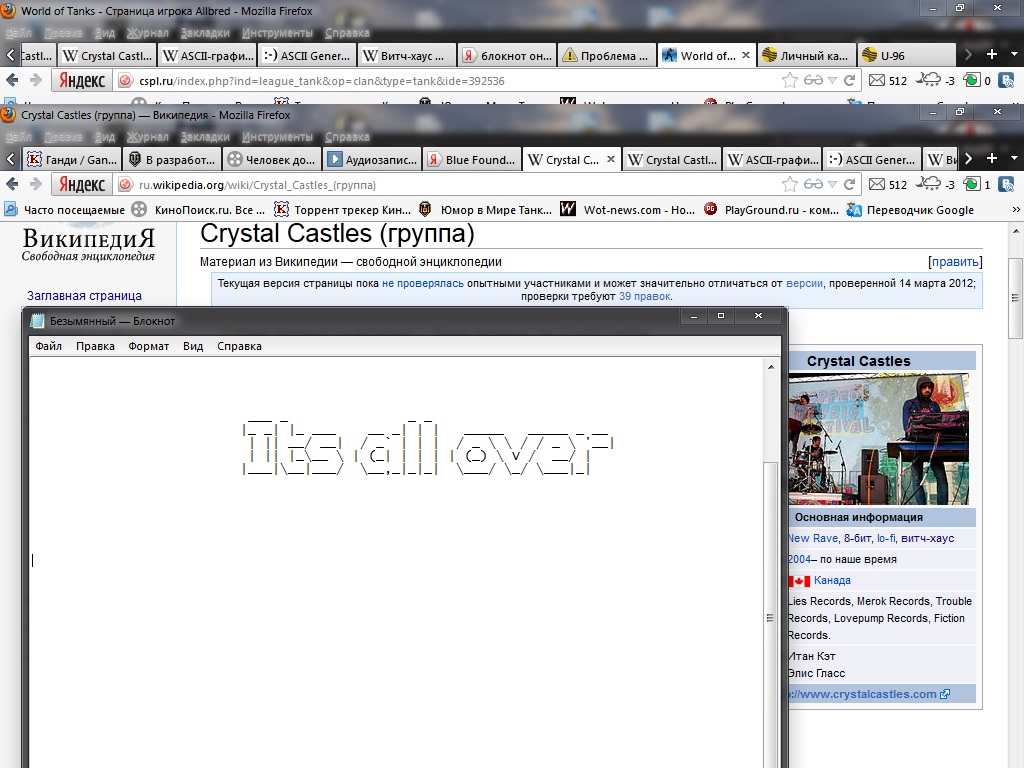
Task: Open a new tab with the plus button in the Wikipedia window
Action: point(991,159)
